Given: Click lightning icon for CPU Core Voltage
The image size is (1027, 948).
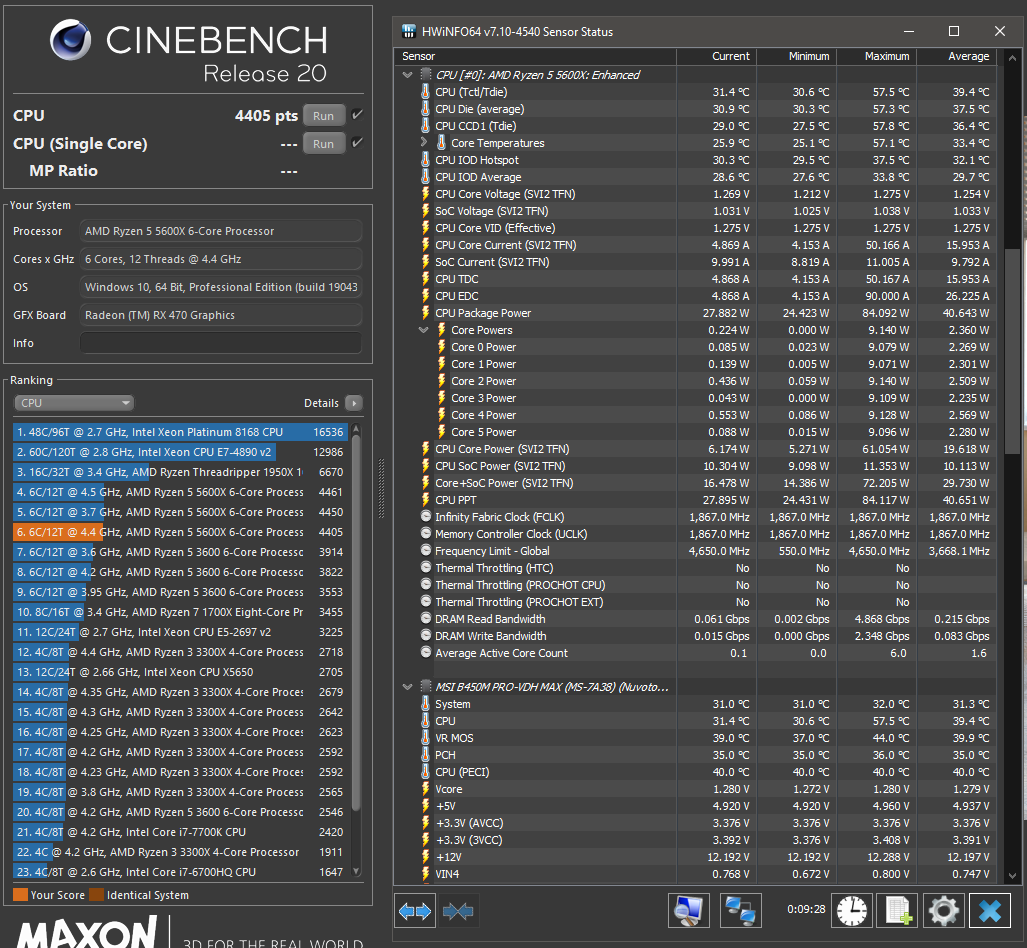Looking at the screenshot, I should tap(425, 194).
